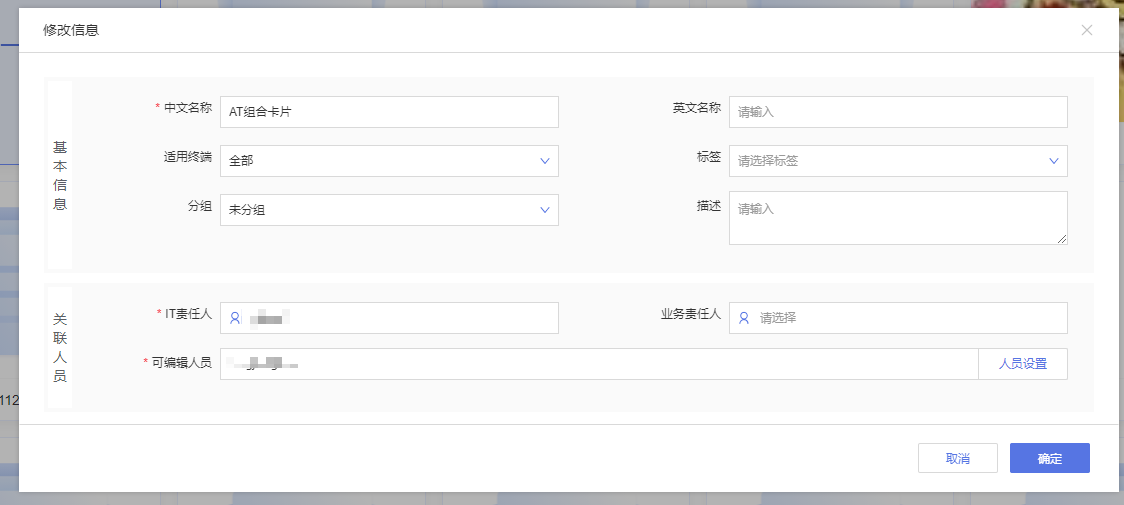The width and height of the screenshot is (1124, 505).
Task: Click the 可编辑人员 field
Action: 599,364
